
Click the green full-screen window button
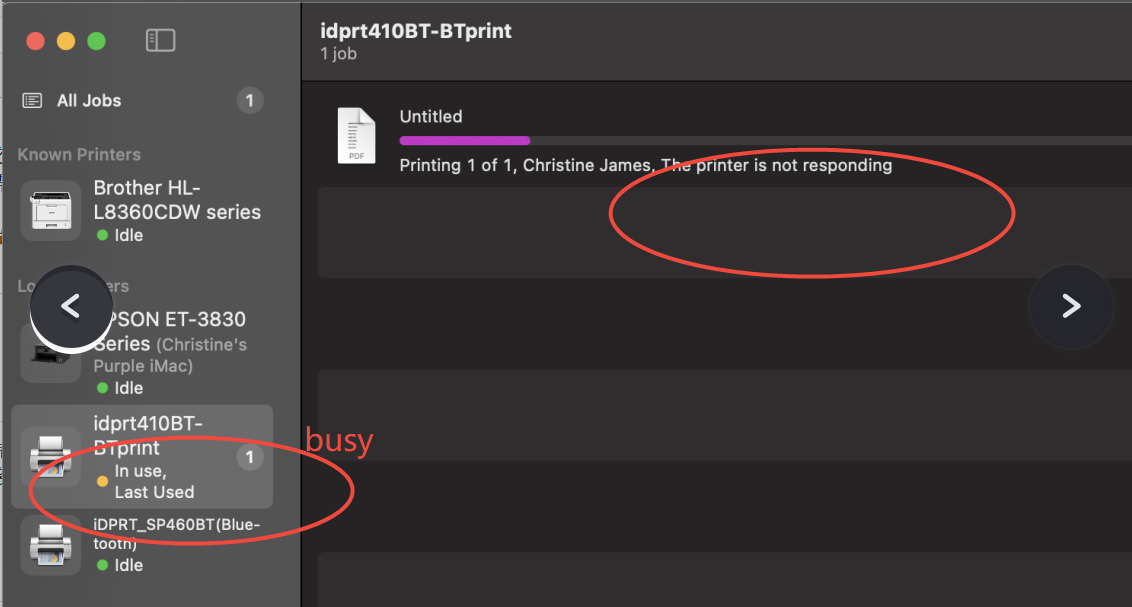coord(96,41)
